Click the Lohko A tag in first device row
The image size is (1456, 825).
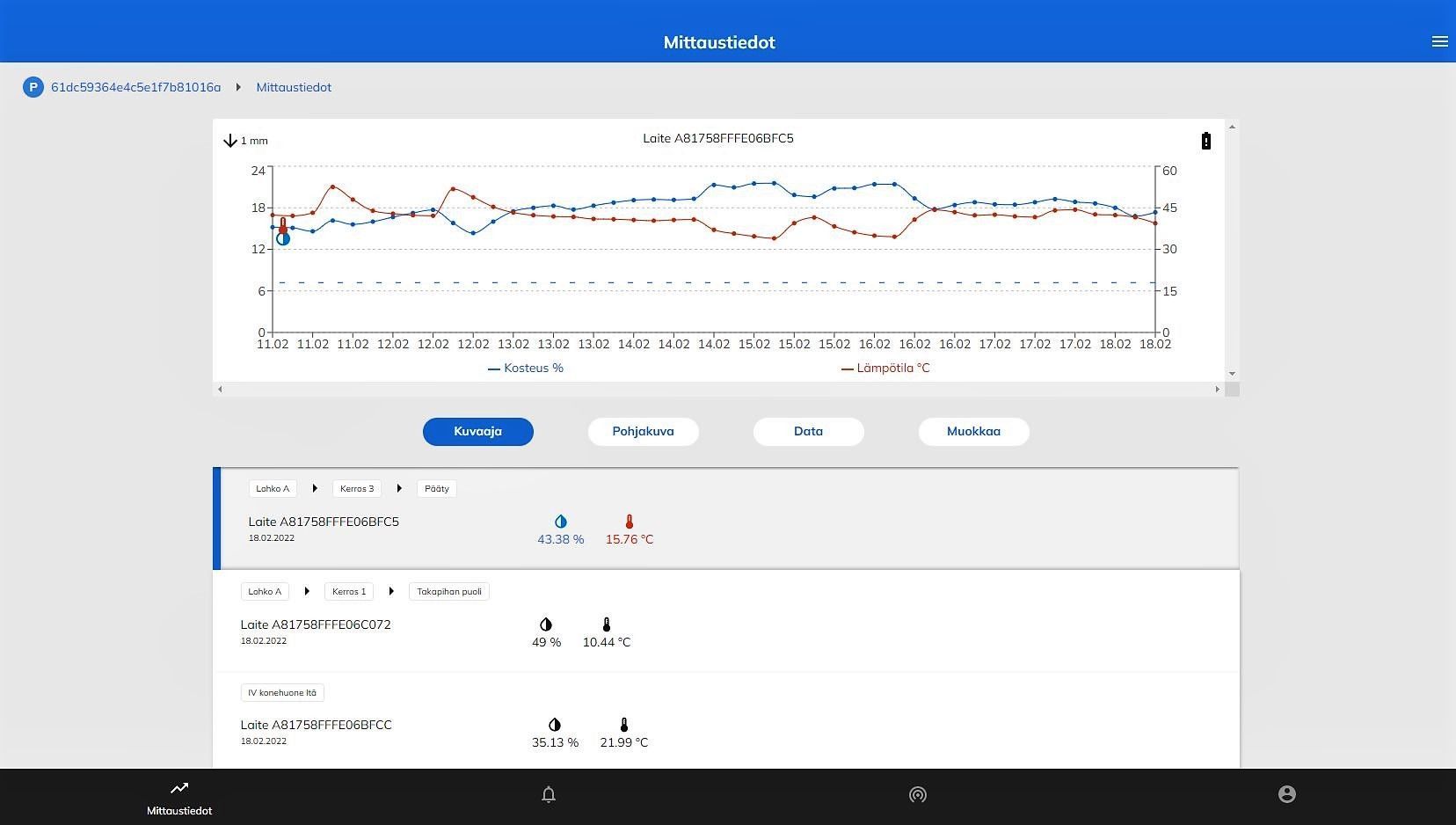[x=273, y=488]
